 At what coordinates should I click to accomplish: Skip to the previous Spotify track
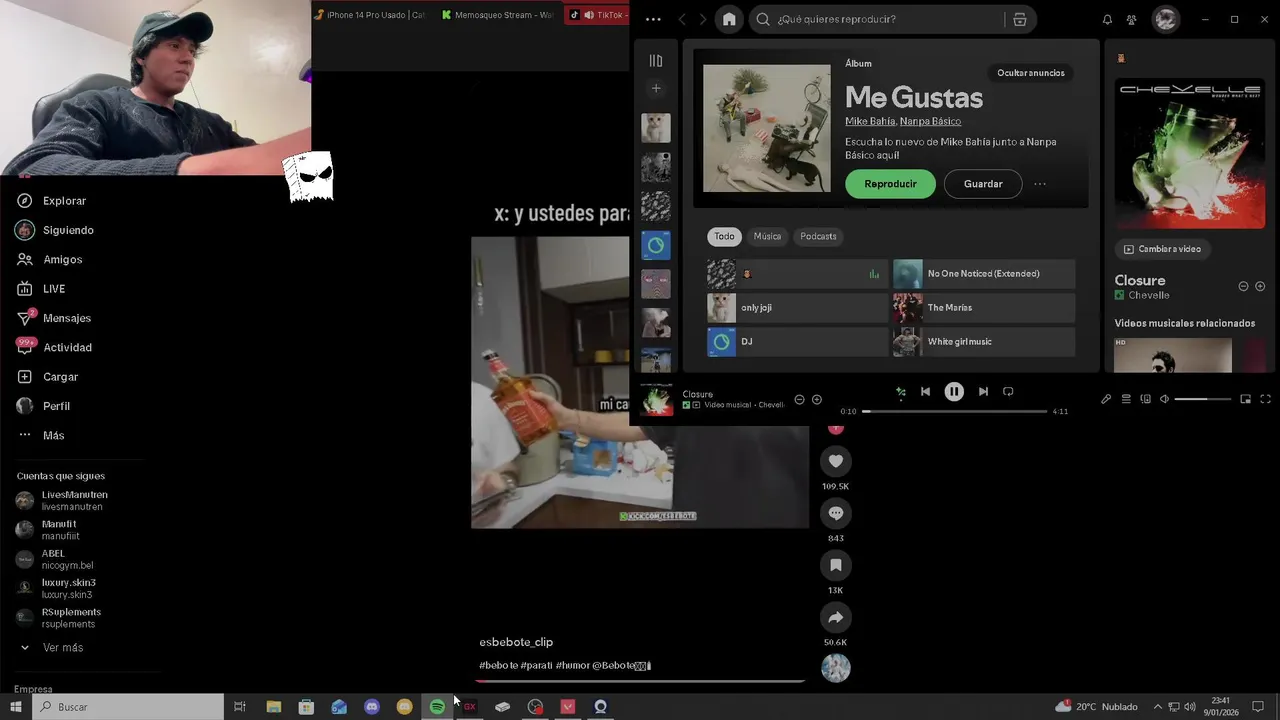(925, 392)
